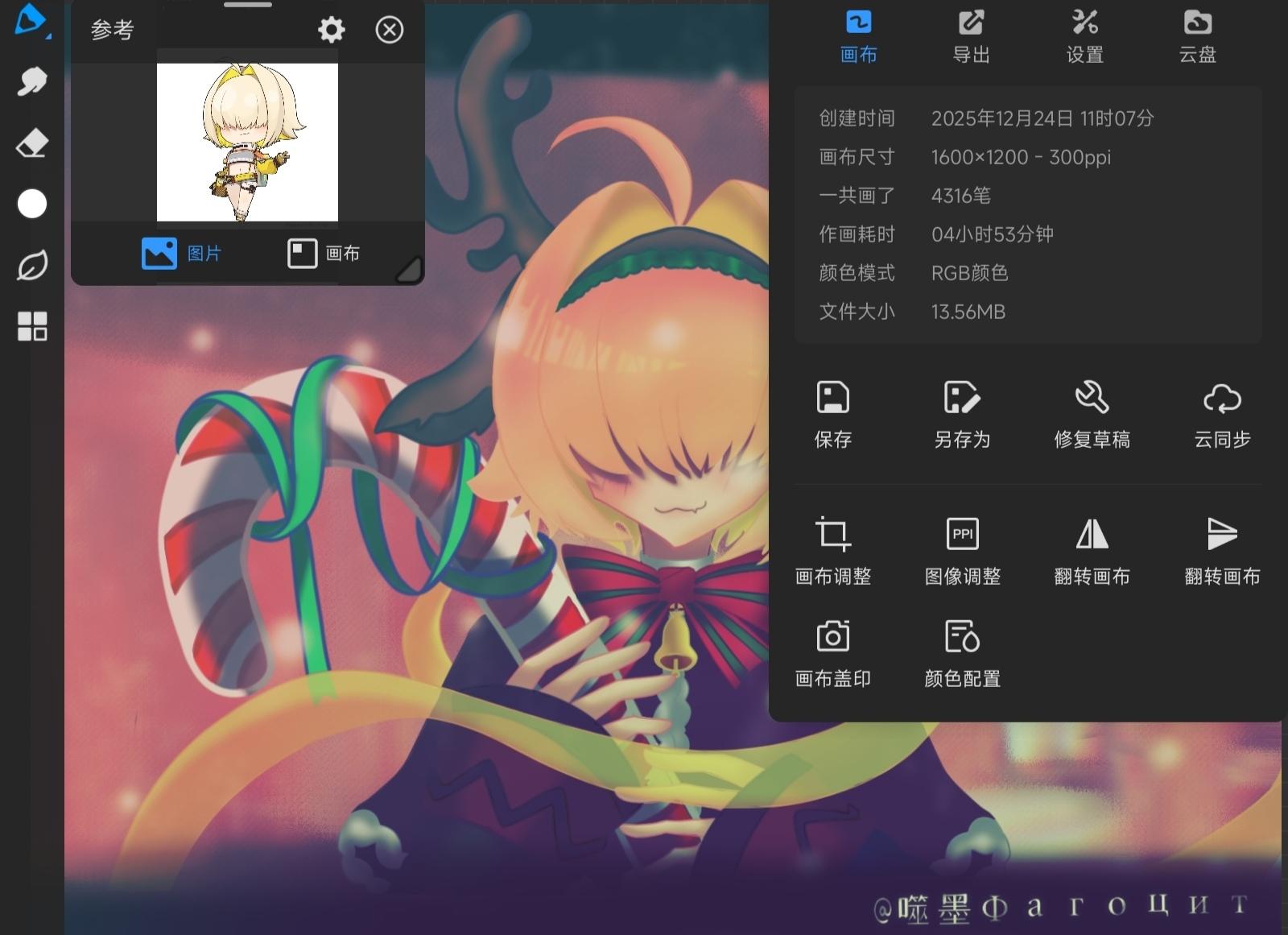Select the leaf-shaped smudge tool
The height and width of the screenshot is (935, 1288).
[32, 266]
